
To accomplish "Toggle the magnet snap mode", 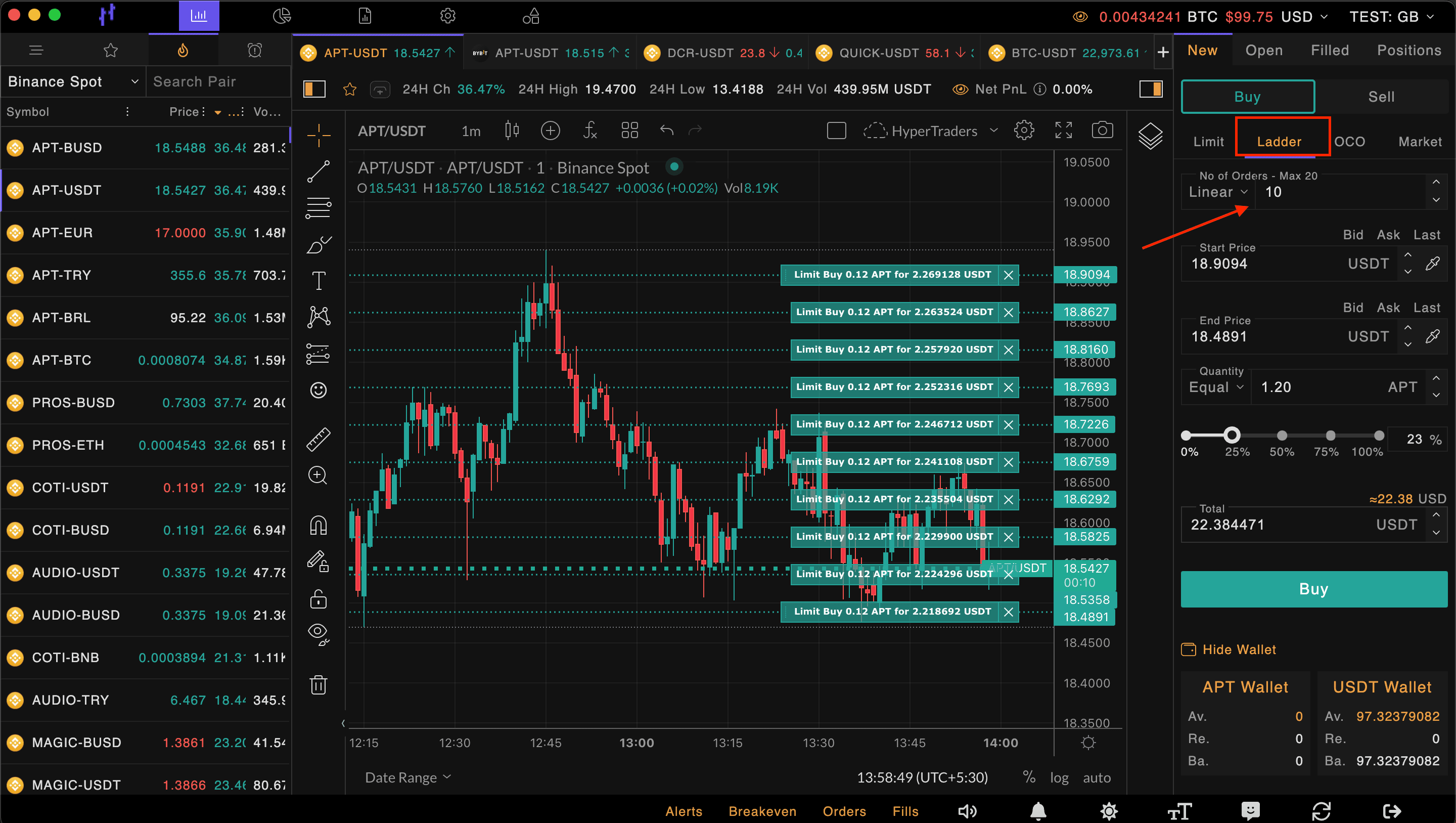I will [318, 525].
